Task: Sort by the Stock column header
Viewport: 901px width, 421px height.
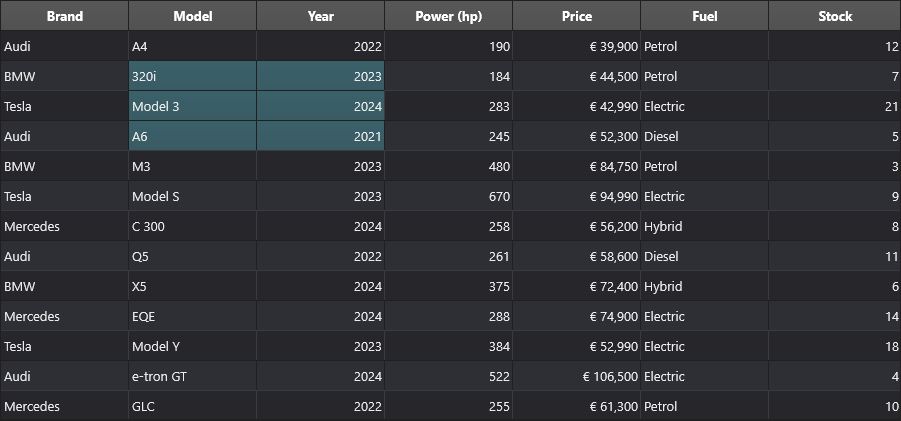Action: [835, 16]
